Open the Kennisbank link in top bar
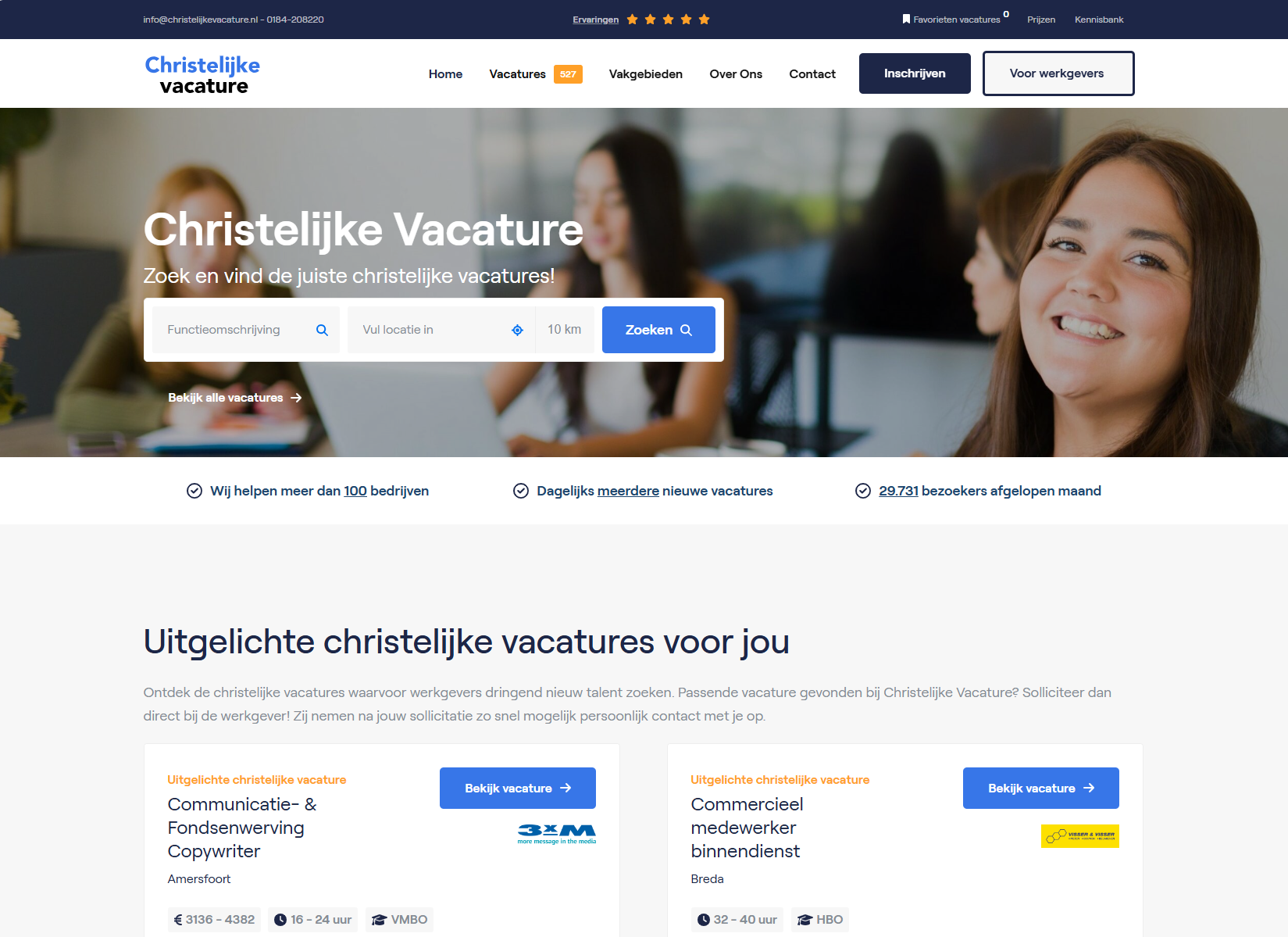Viewport: 1288px width, 937px height. pos(1099,20)
